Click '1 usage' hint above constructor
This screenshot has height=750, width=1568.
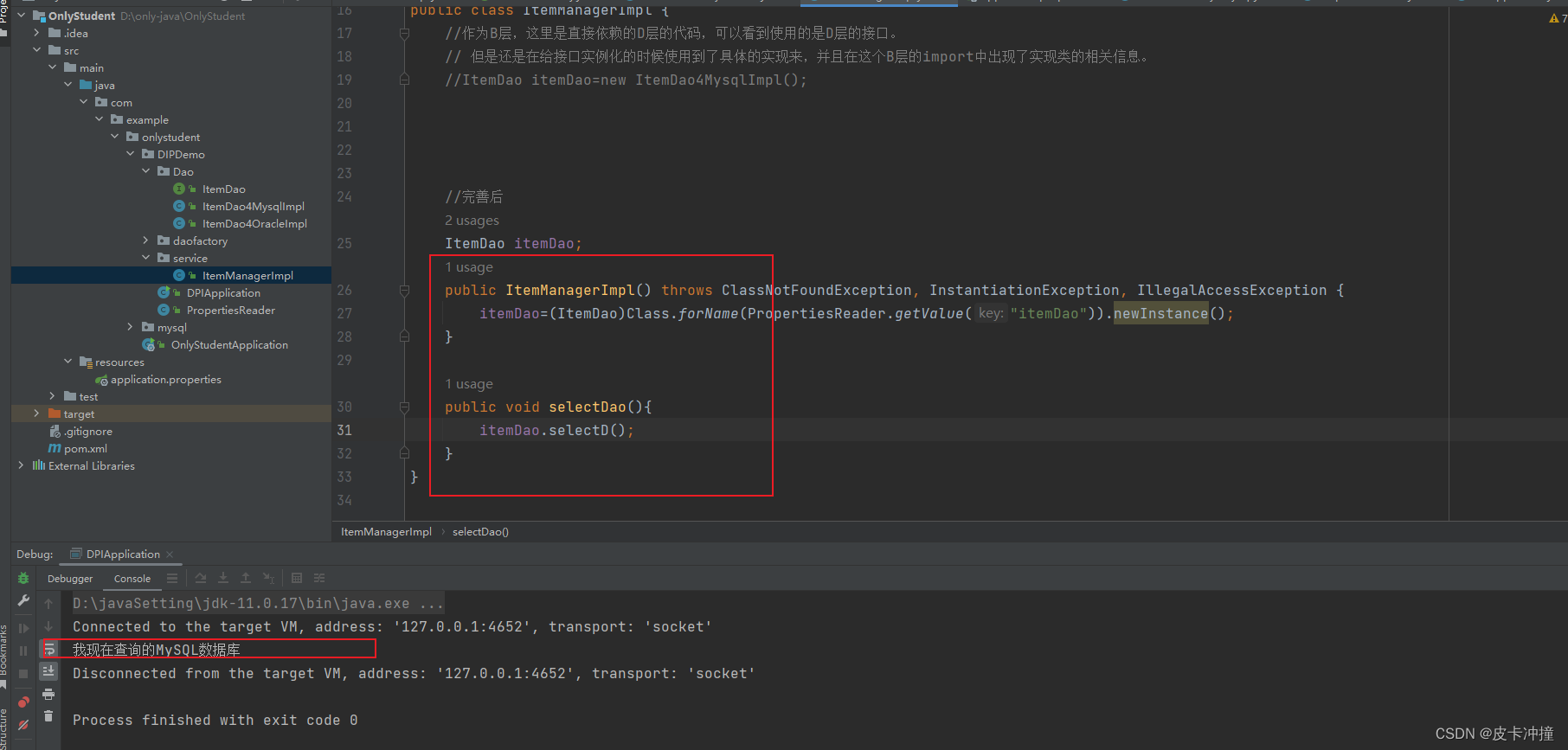pyautogui.click(x=469, y=267)
